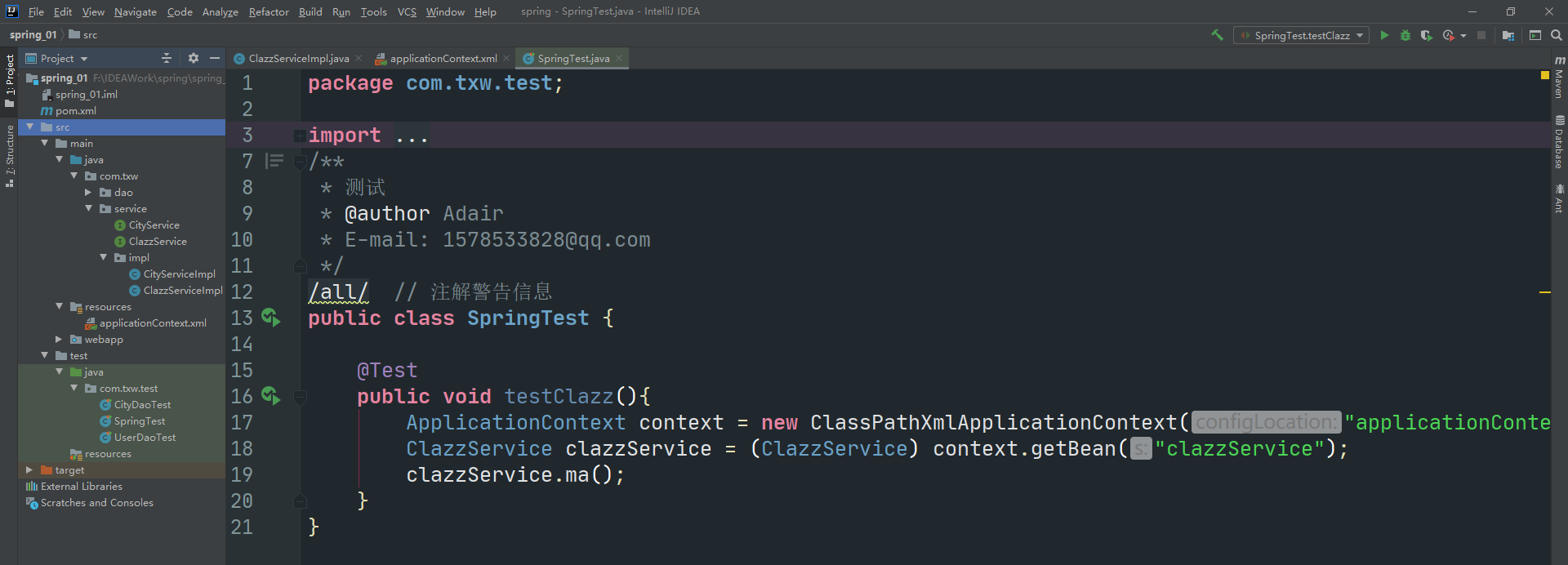Open the File menu
Viewport: 1568px width, 565px height.
pyautogui.click(x=36, y=11)
